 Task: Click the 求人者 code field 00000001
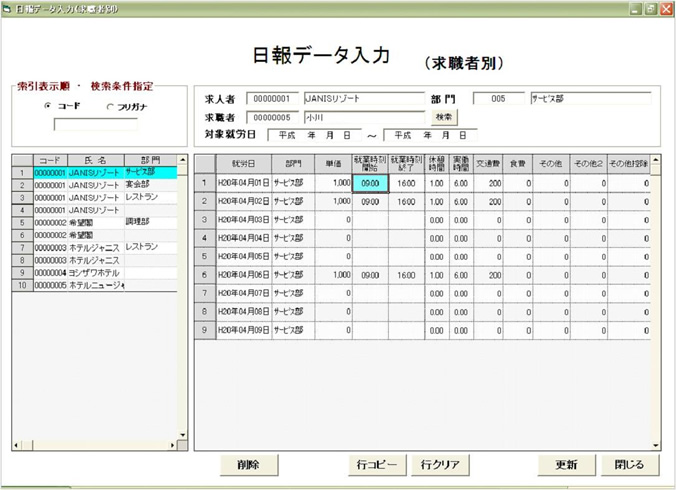click(273, 99)
